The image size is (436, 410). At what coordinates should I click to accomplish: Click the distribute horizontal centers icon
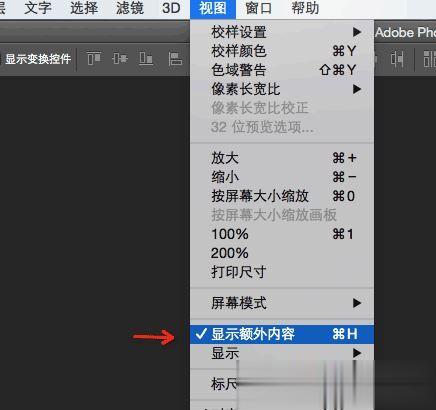(397, 59)
